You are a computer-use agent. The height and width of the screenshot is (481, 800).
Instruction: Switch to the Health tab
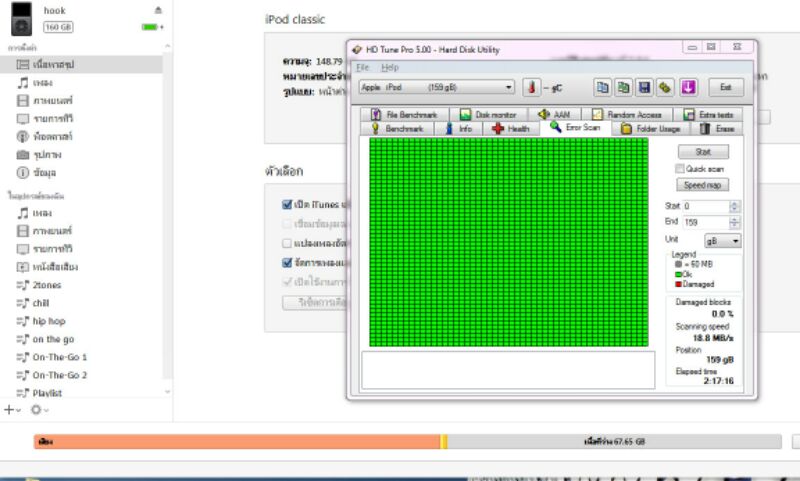pyautogui.click(x=511, y=129)
